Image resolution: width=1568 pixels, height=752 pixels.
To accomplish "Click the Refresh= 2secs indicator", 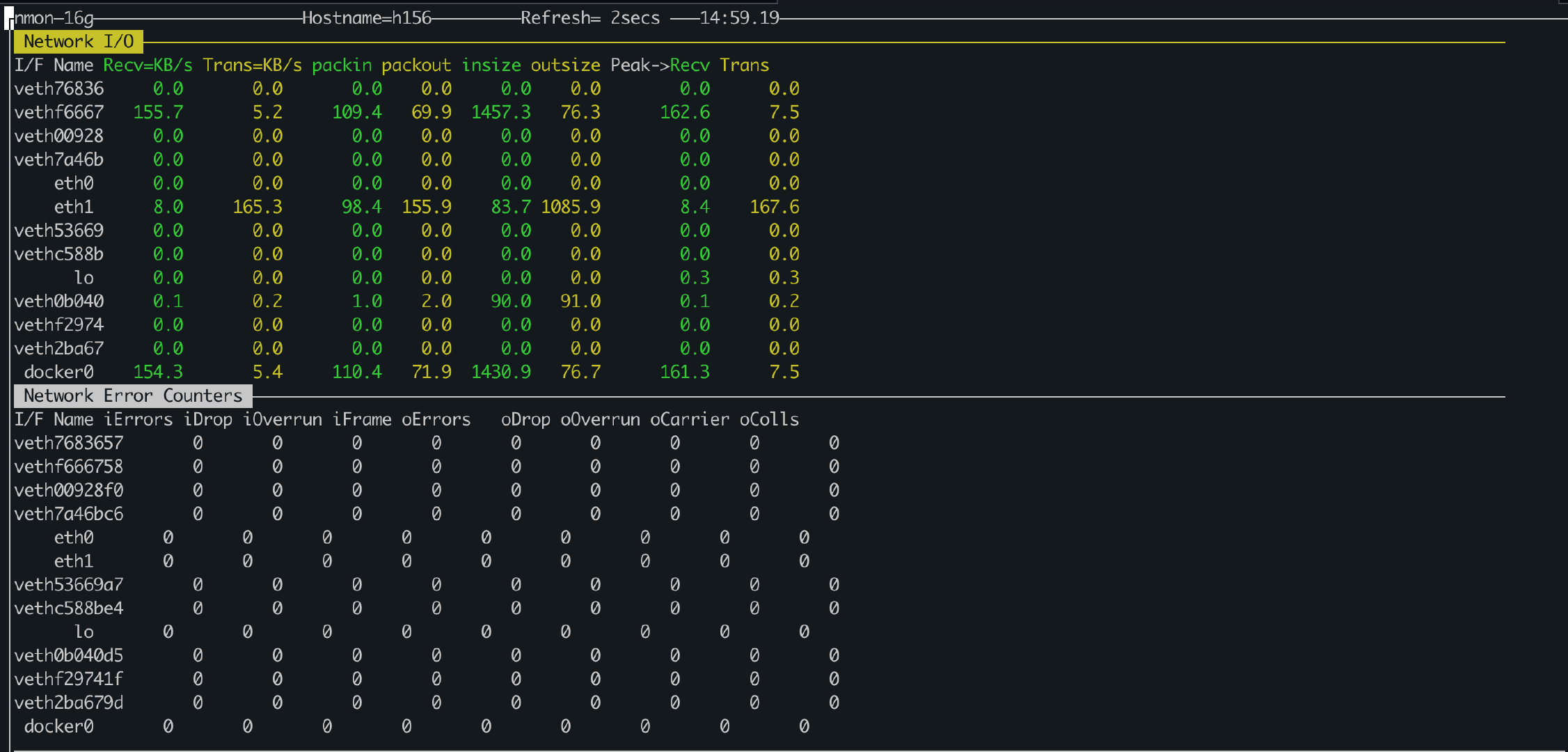I will pyautogui.click(x=590, y=18).
